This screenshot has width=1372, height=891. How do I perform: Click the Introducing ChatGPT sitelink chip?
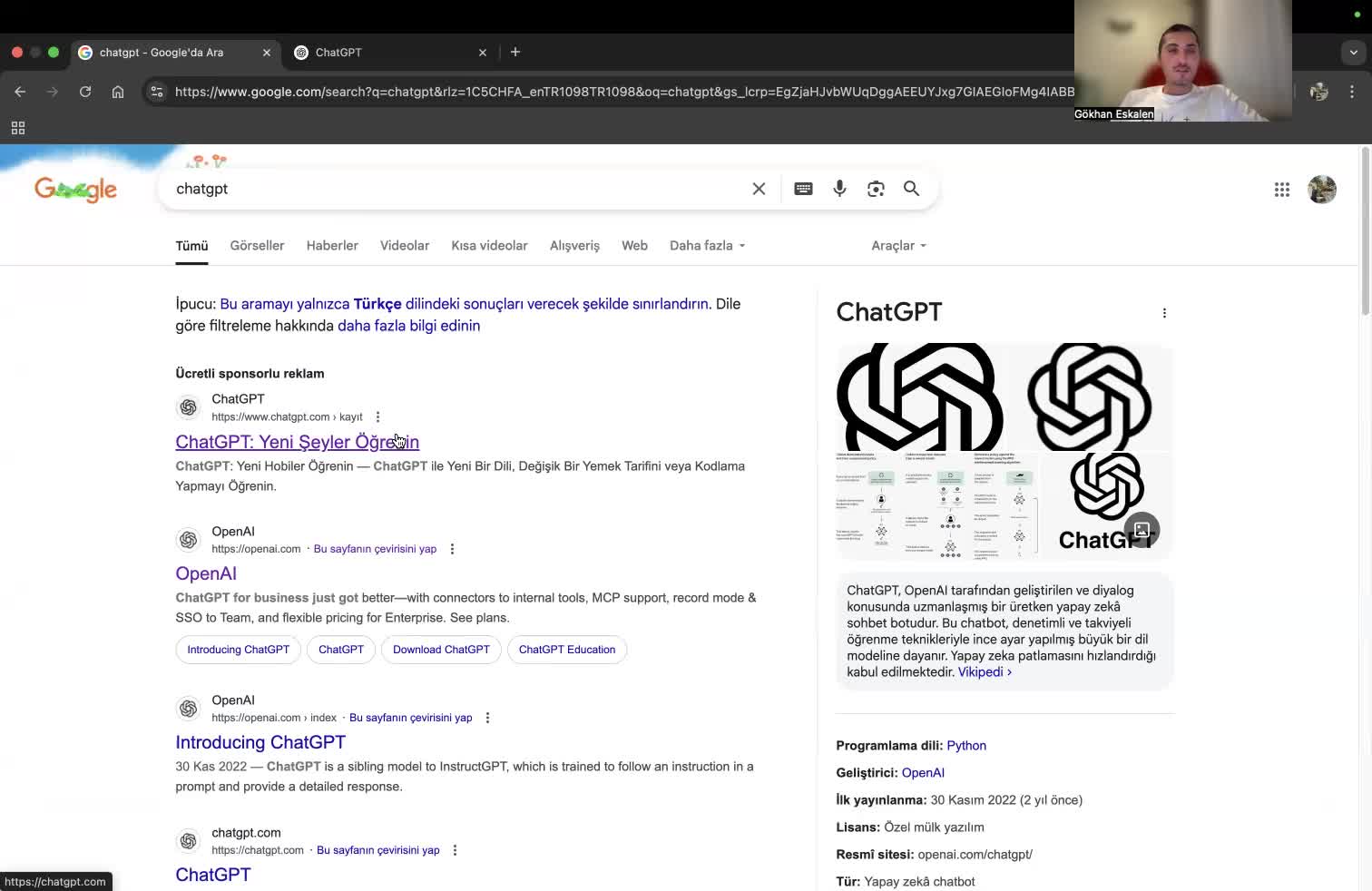pyautogui.click(x=238, y=650)
